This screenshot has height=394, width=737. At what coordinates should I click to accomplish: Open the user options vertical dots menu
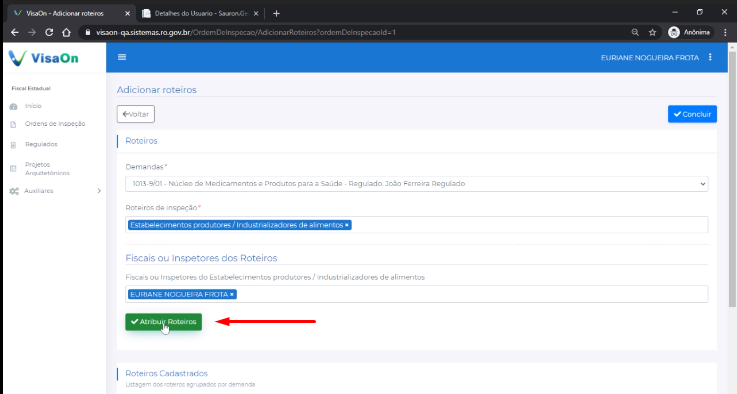710,57
